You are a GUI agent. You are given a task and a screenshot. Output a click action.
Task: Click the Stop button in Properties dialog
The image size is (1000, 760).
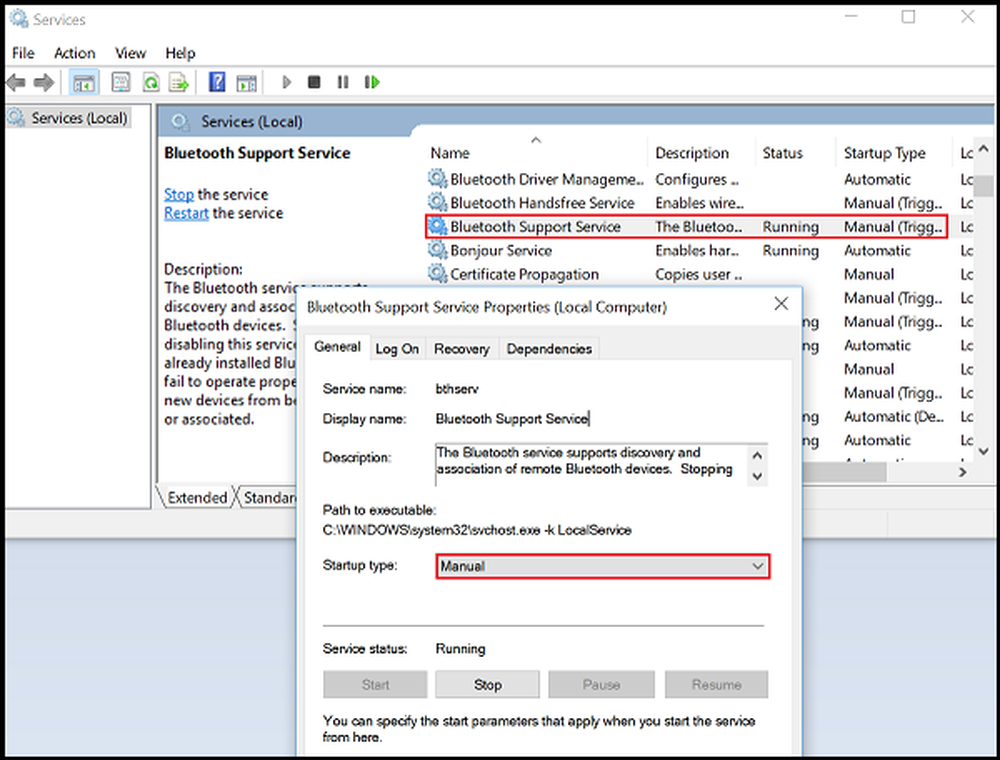click(x=488, y=685)
